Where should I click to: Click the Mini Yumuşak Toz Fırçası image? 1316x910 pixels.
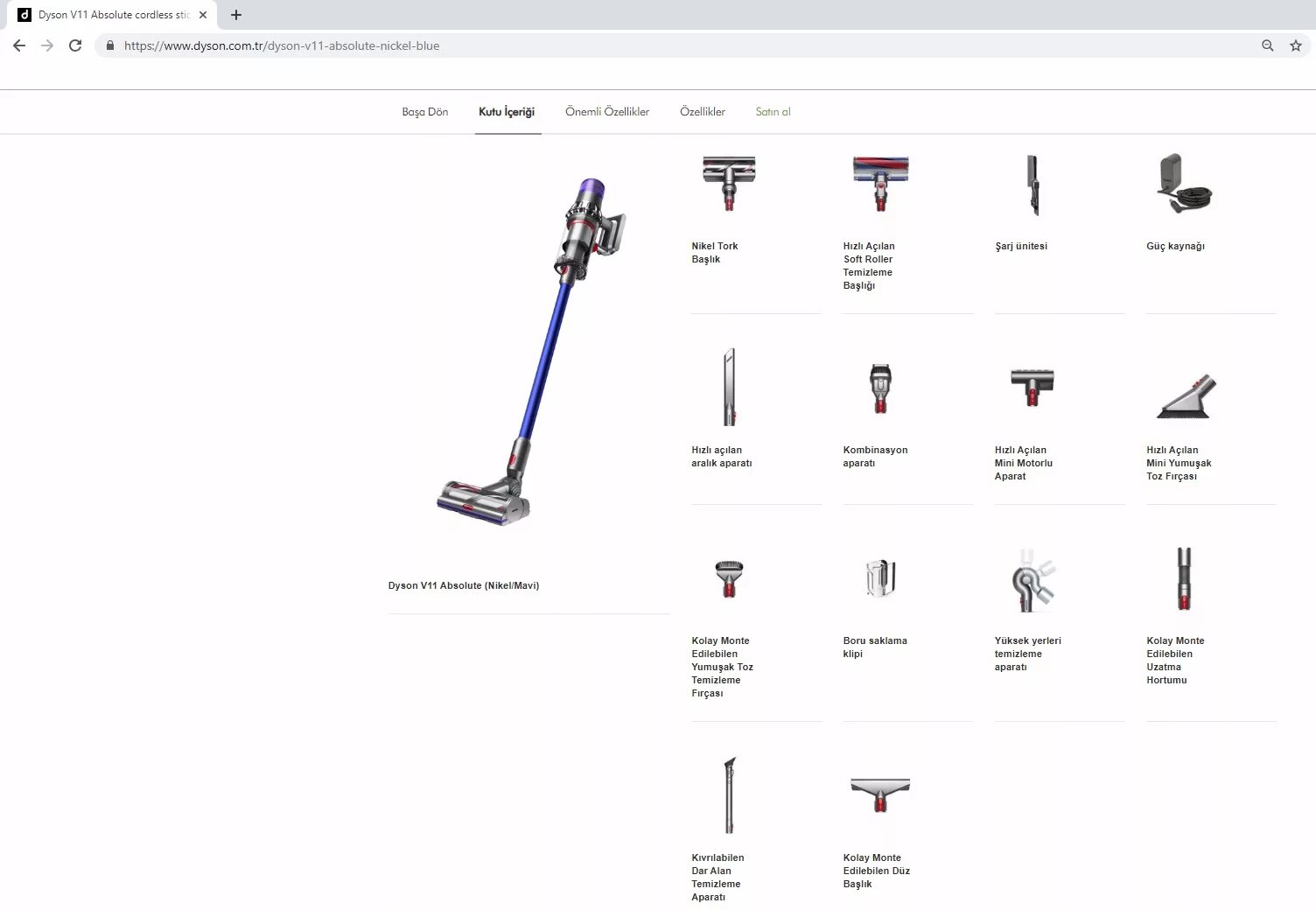1187,396
